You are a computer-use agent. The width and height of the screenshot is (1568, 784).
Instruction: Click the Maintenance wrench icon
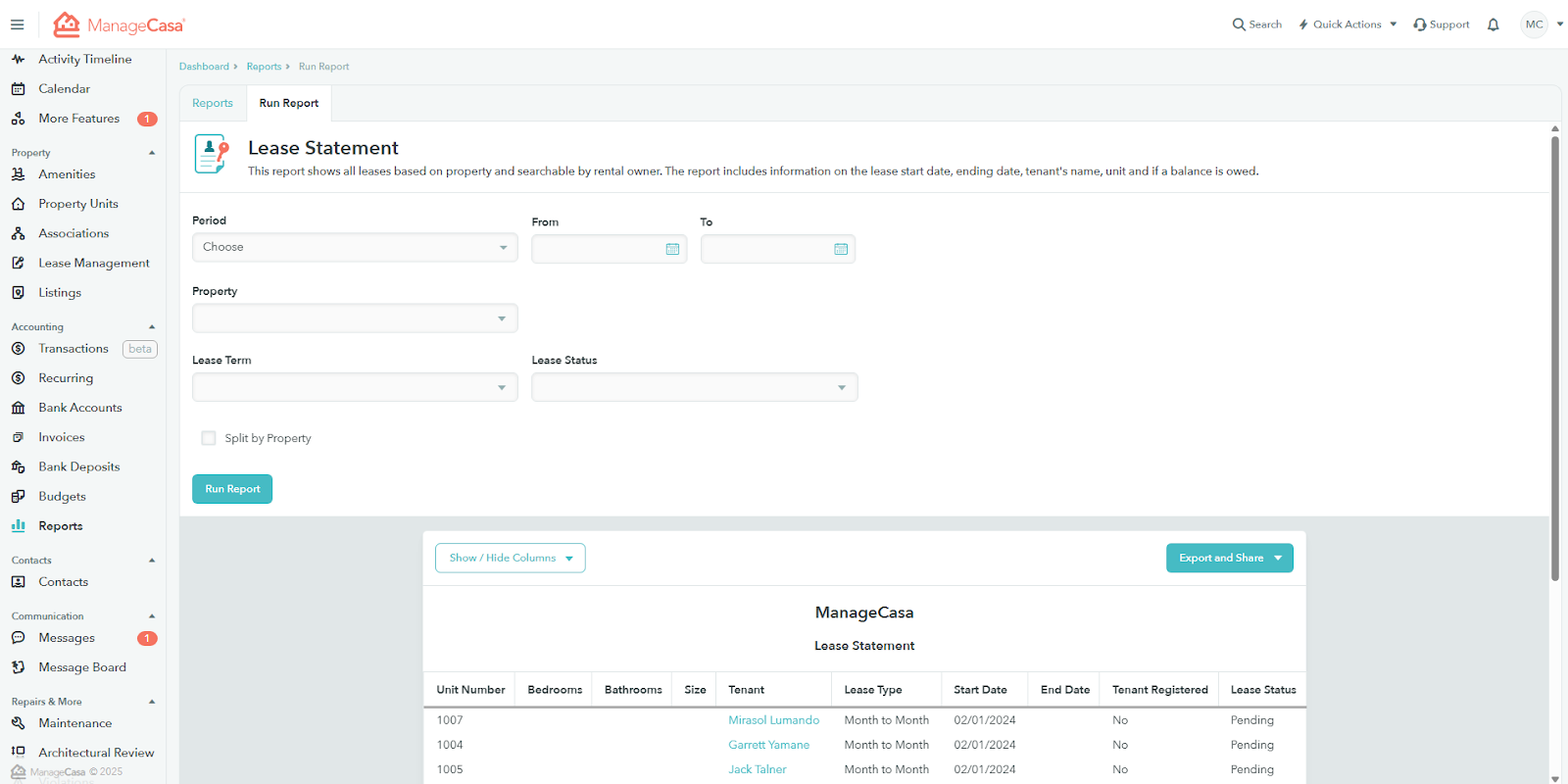pyautogui.click(x=18, y=723)
